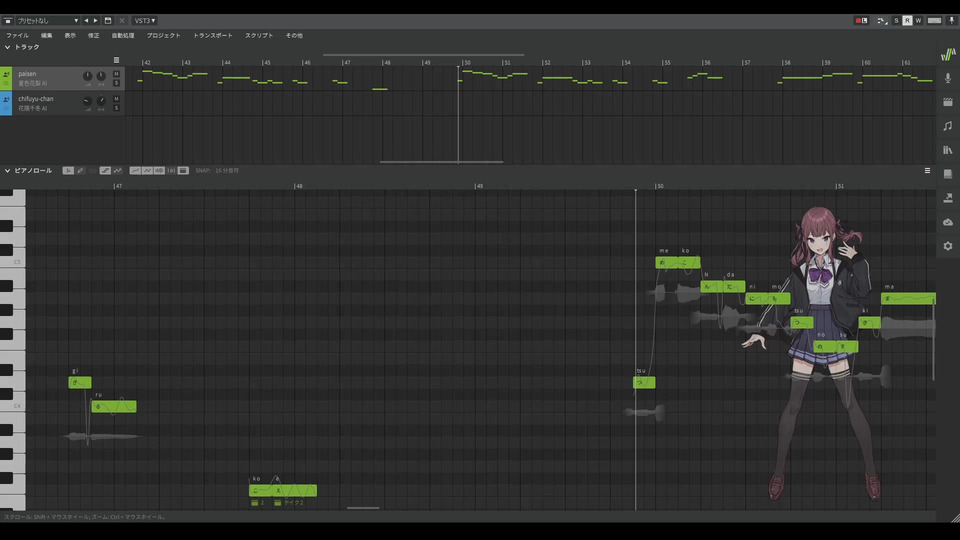
Task: Select the direct pitch edit tool
Action: 105,171
